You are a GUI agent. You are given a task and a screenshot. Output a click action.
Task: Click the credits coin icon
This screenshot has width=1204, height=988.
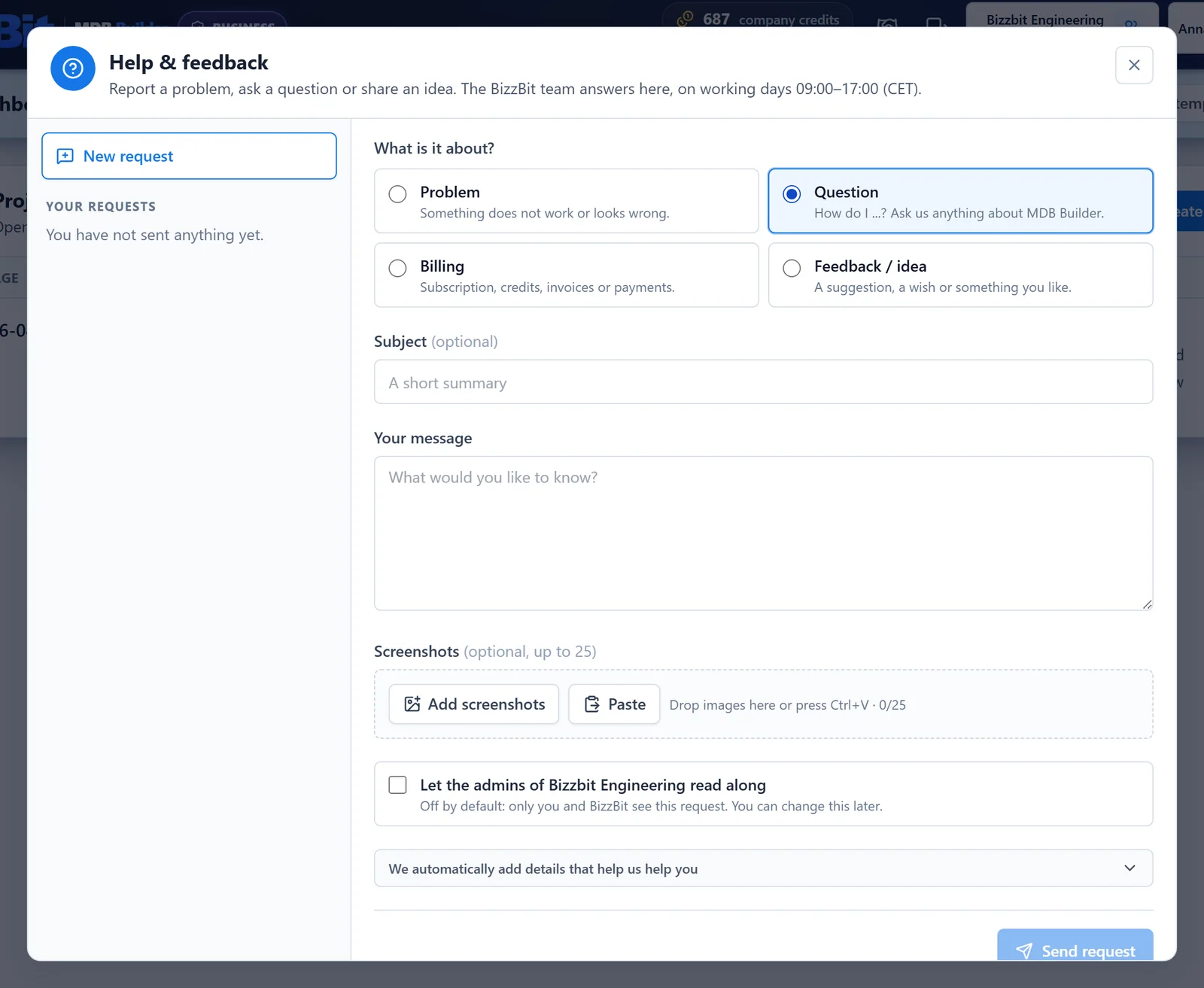coord(685,19)
